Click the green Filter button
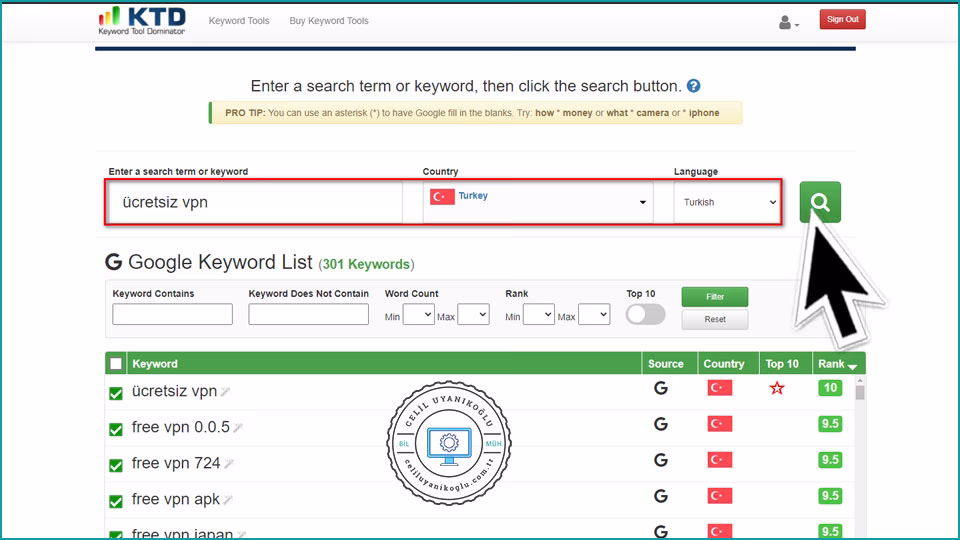960x540 pixels. [x=714, y=297]
